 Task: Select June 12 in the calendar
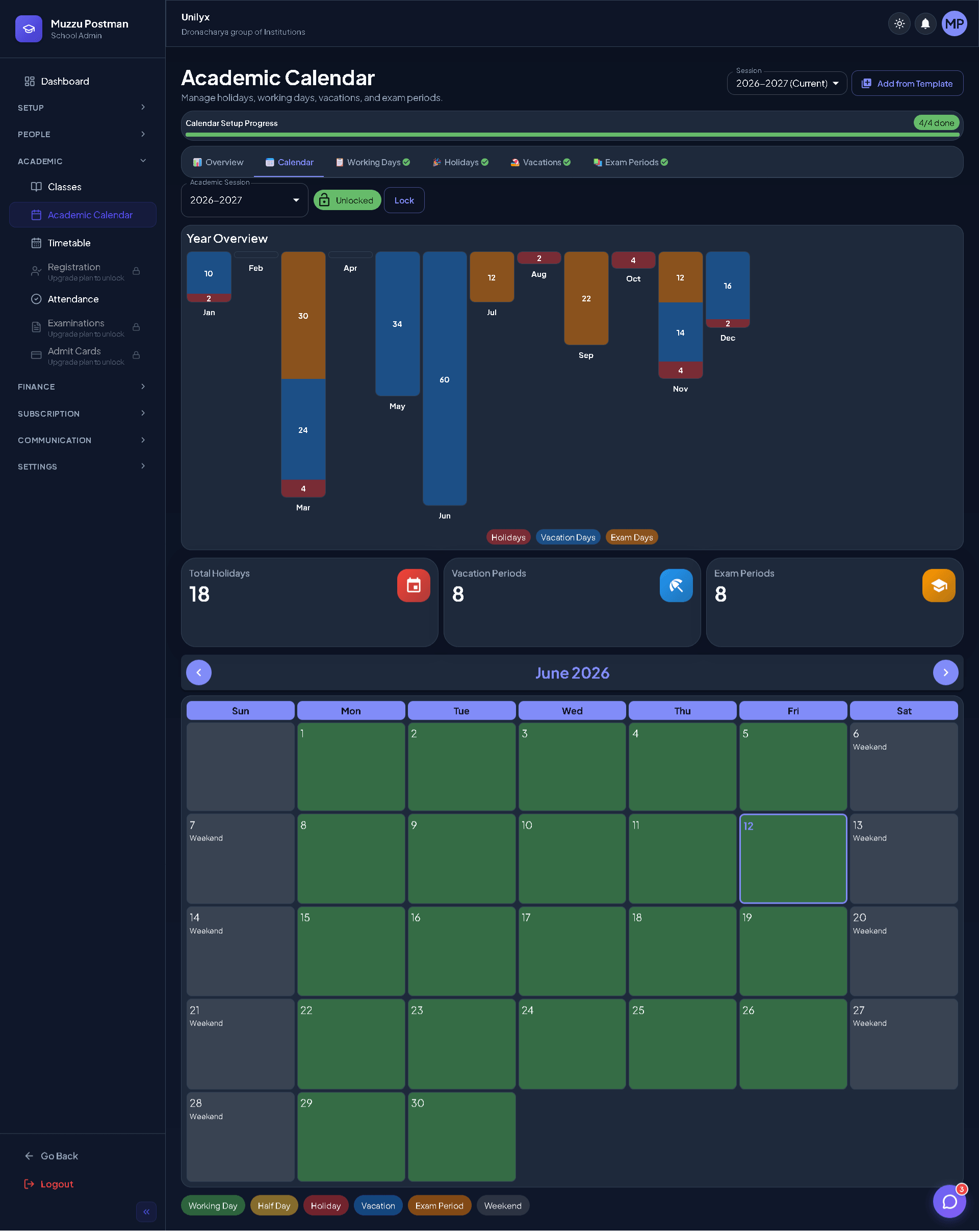coord(793,858)
